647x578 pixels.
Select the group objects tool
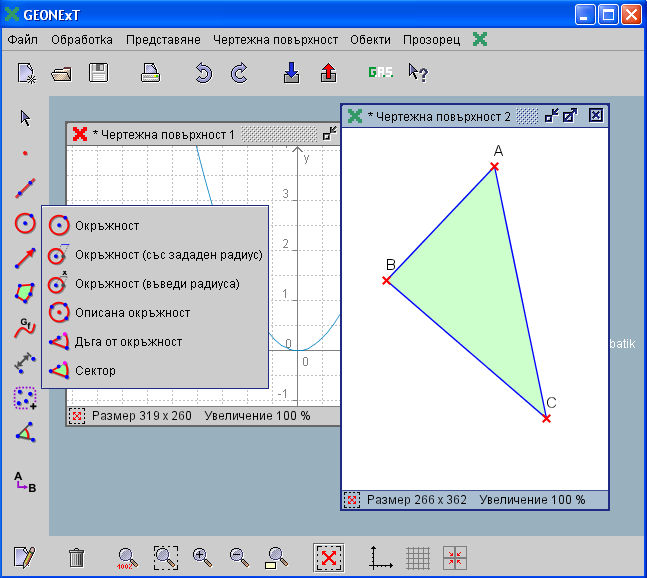(25, 398)
